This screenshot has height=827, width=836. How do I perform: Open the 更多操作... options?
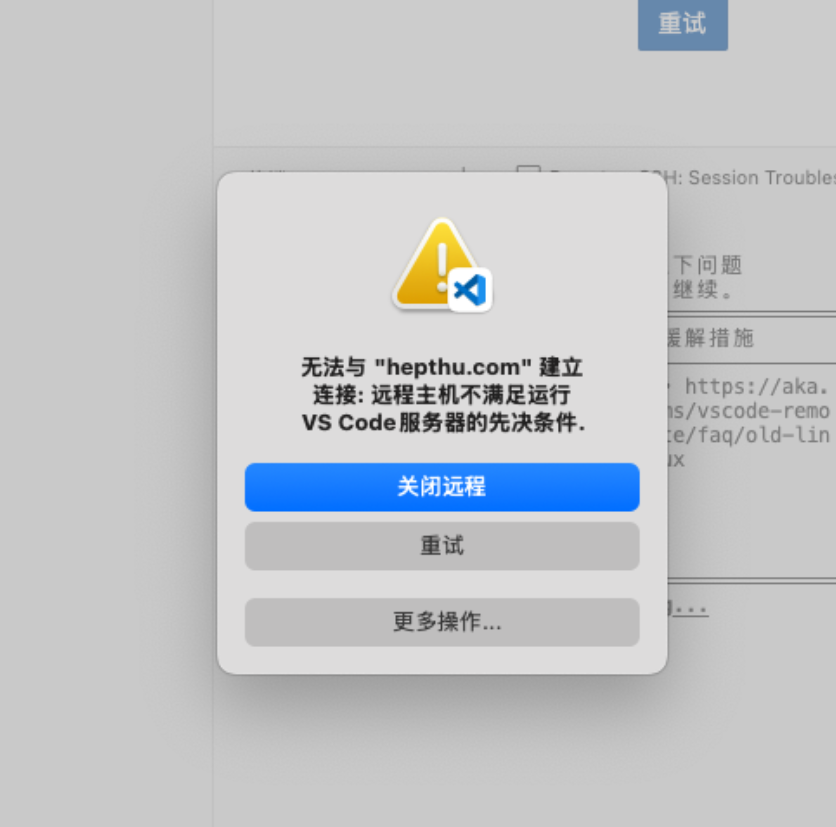(442, 622)
